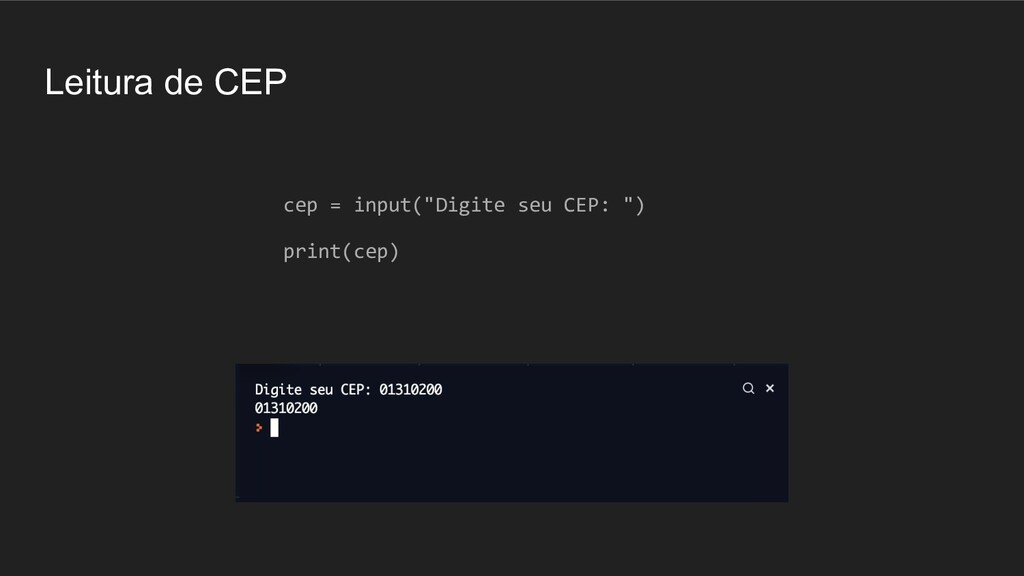
Task: Select the 'Leitura de CEP' slide title
Action: pos(166,82)
